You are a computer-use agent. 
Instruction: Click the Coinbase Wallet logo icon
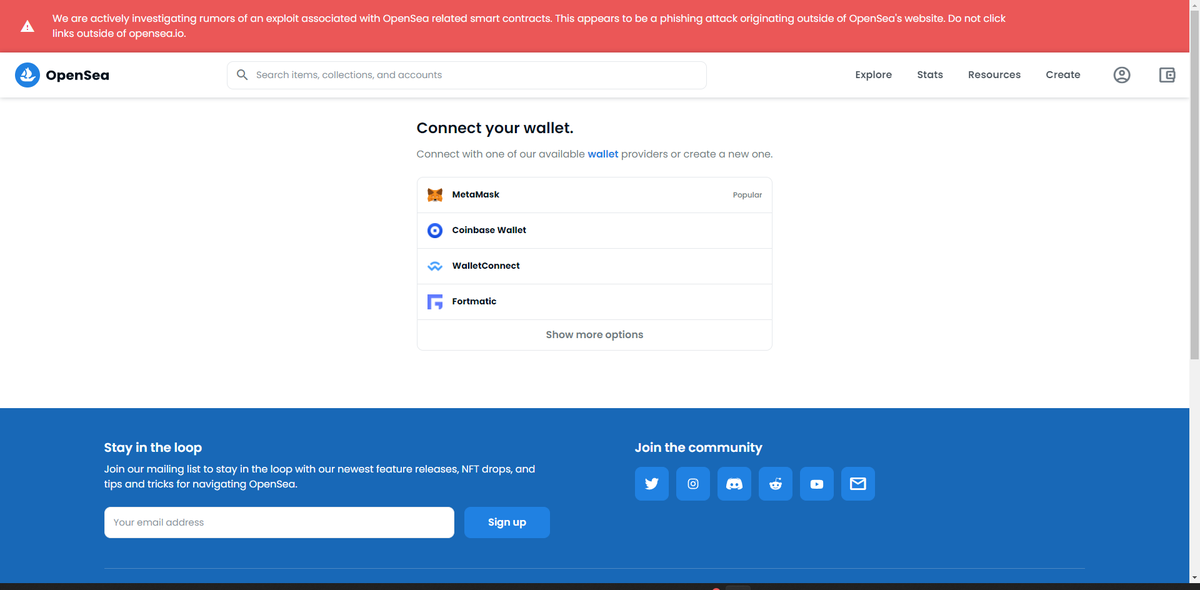[x=435, y=230]
